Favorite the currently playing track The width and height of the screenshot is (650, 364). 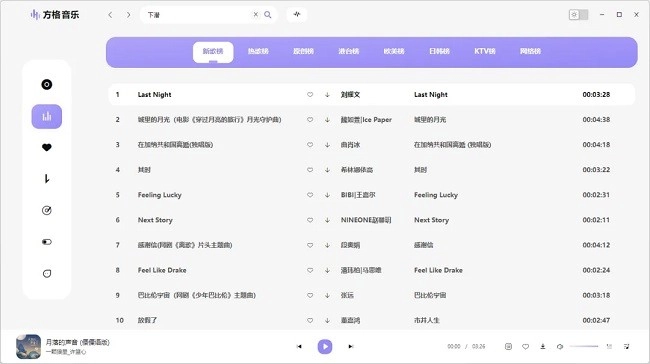(x=525, y=347)
